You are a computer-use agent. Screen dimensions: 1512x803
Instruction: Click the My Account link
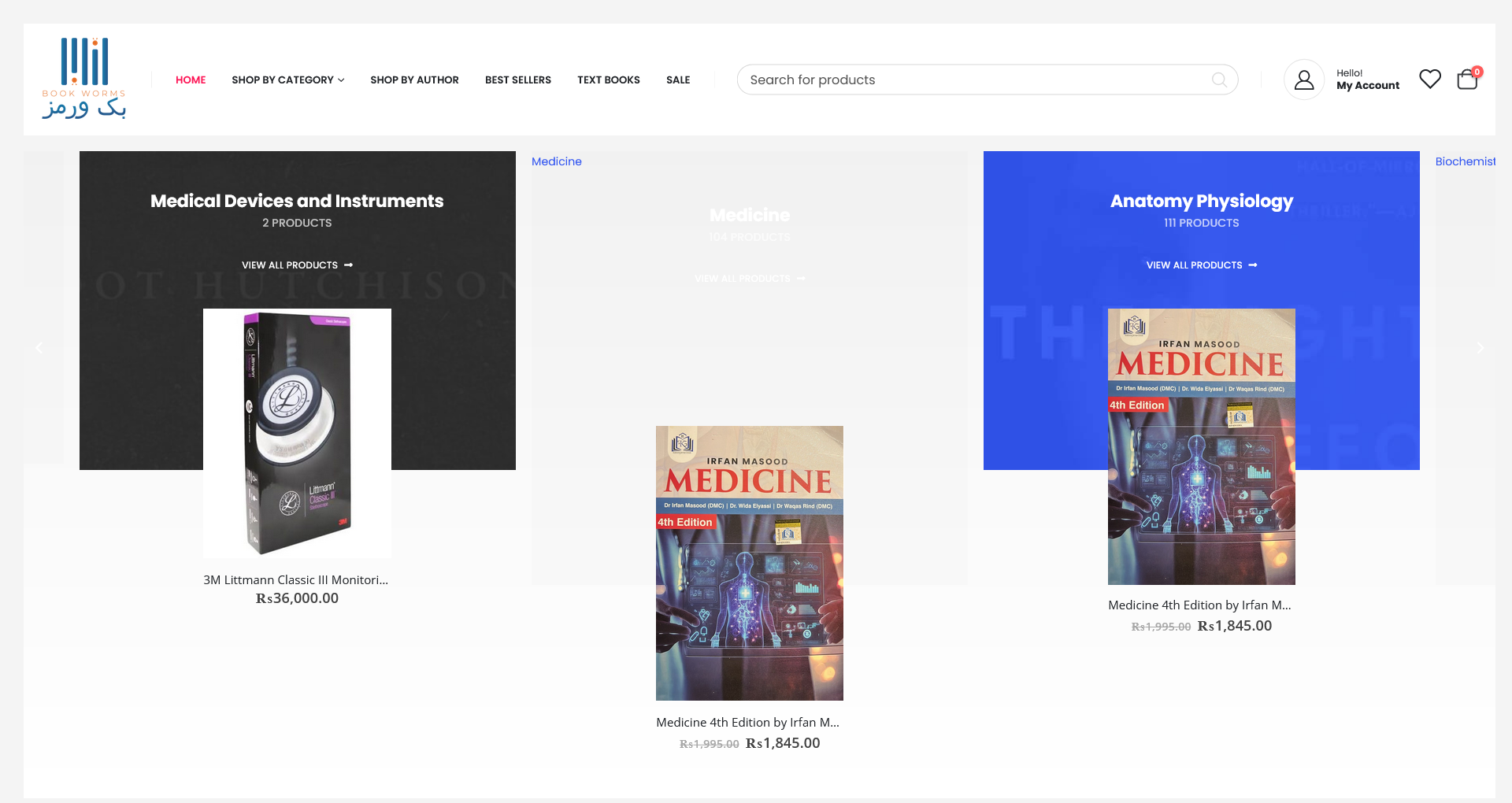(x=1367, y=85)
